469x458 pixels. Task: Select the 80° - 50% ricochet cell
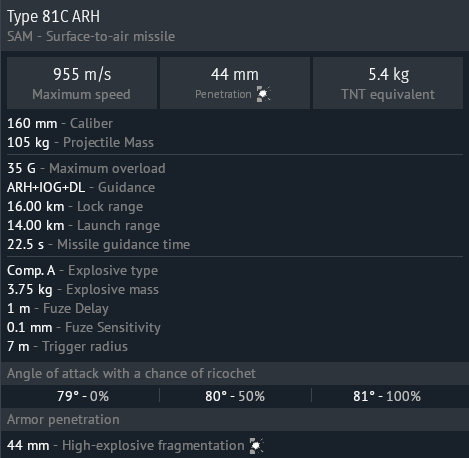(x=235, y=396)
